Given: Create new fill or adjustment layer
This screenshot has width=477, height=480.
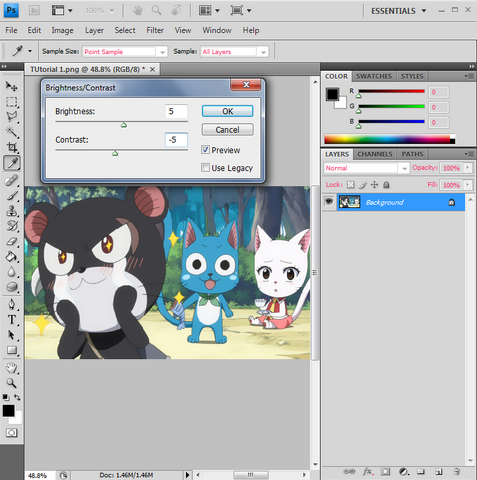Looking at the screenshot, I should [x=403, y=471].
